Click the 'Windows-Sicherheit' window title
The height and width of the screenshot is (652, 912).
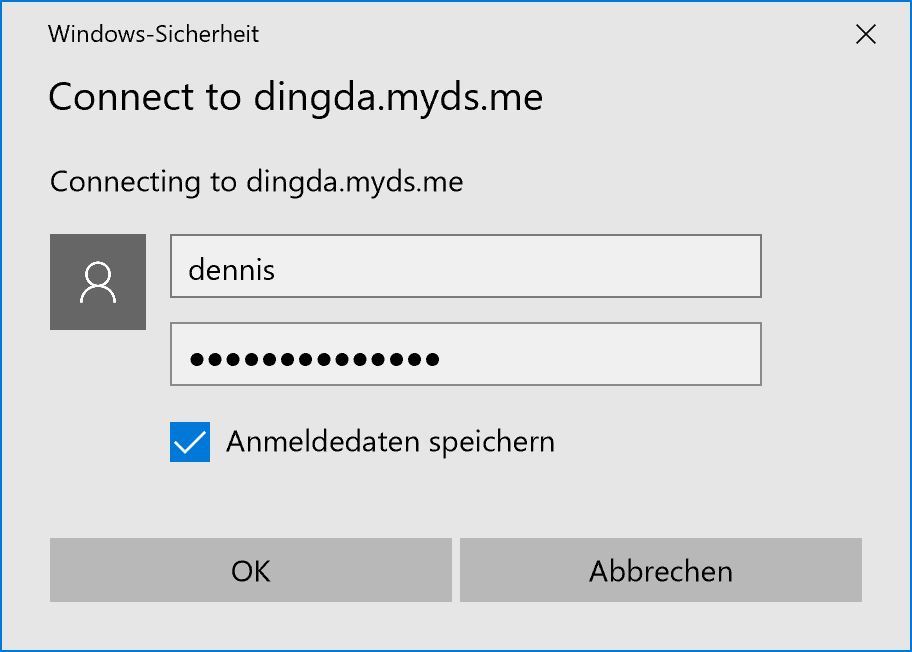point(154,34)
